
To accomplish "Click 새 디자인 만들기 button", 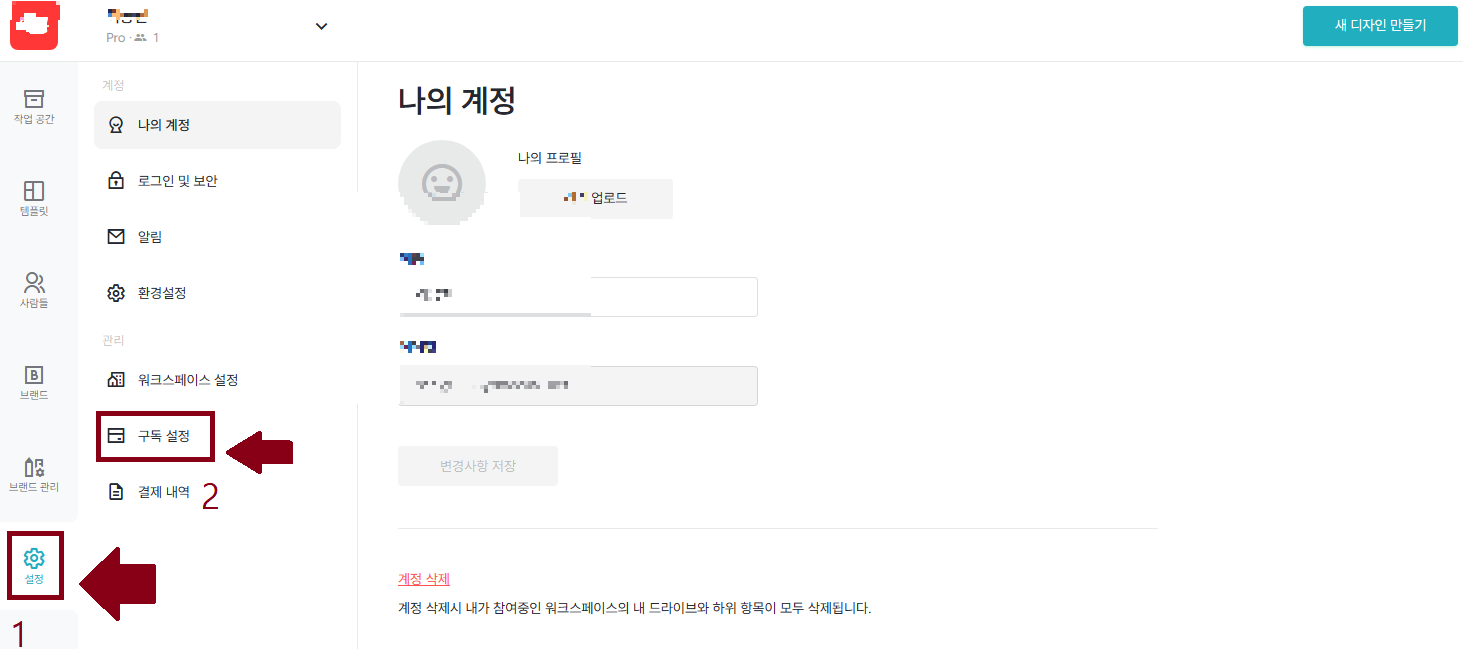I will (x=1380, y=25).
